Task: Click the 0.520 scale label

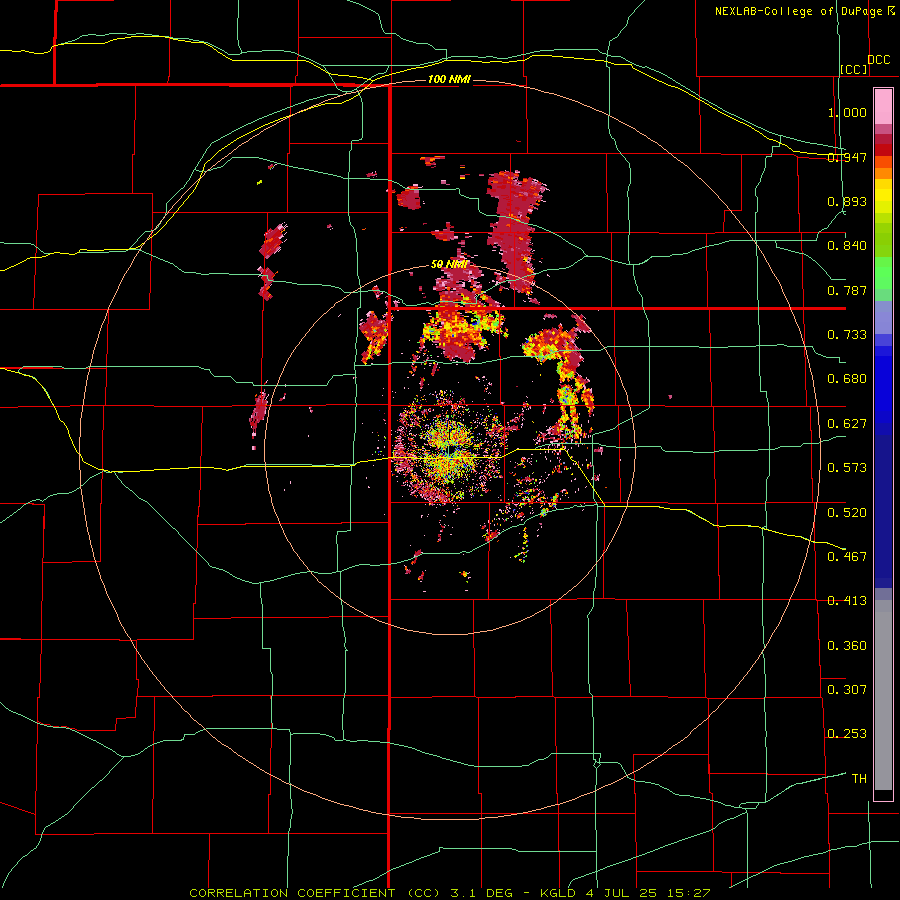Action: click(847, 513)
